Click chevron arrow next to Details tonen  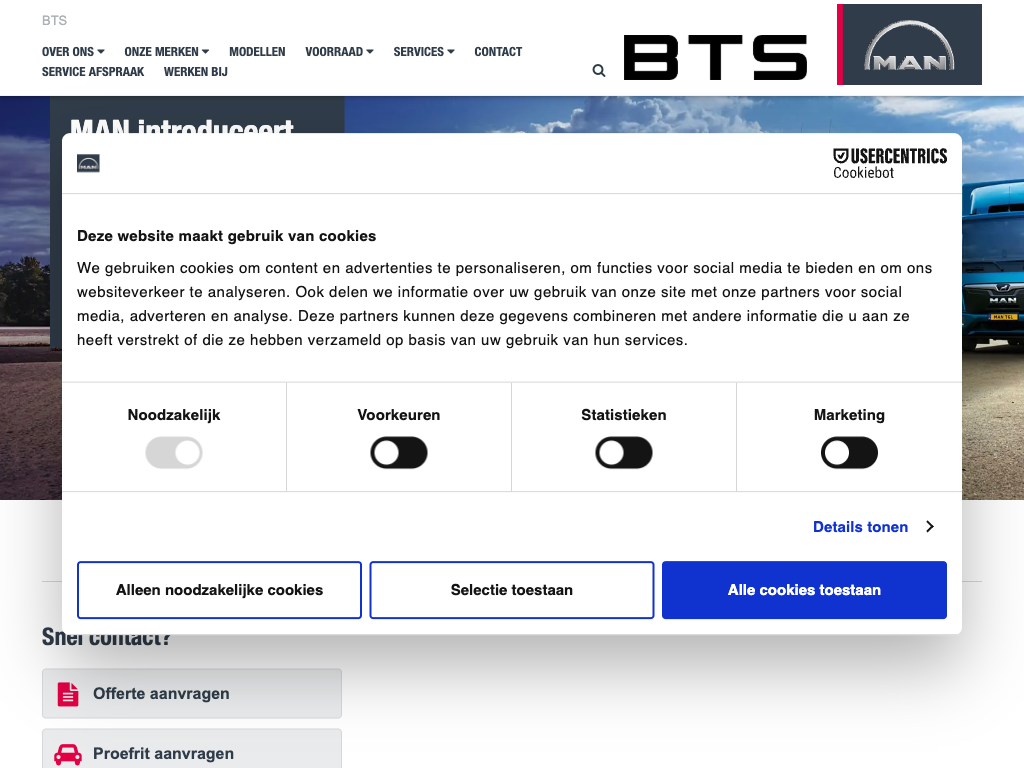click(929, 527)
